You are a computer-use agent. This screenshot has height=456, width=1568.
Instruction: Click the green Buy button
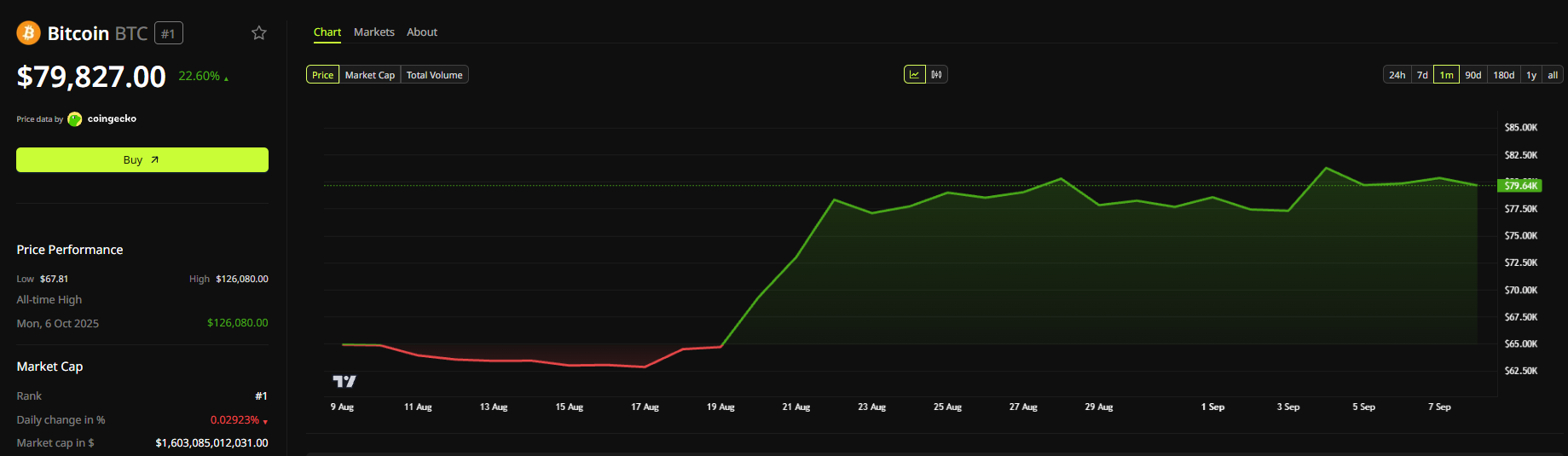(142, 159)
